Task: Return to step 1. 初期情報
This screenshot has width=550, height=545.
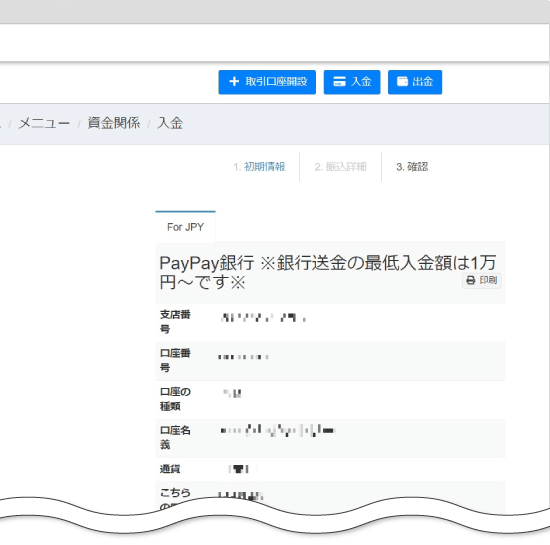Action: (259, 167)
